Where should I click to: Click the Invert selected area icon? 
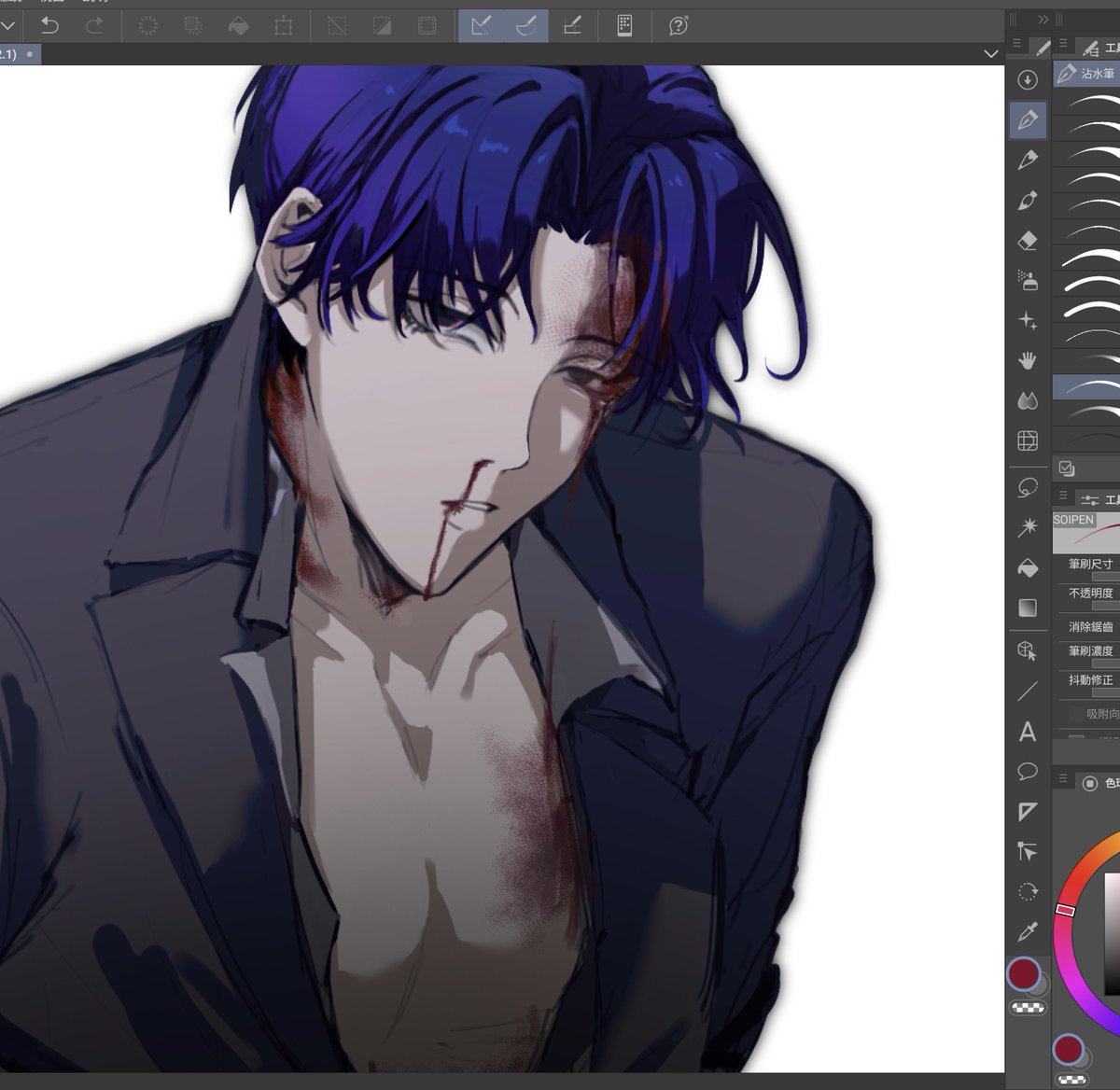tap(382, 26)
